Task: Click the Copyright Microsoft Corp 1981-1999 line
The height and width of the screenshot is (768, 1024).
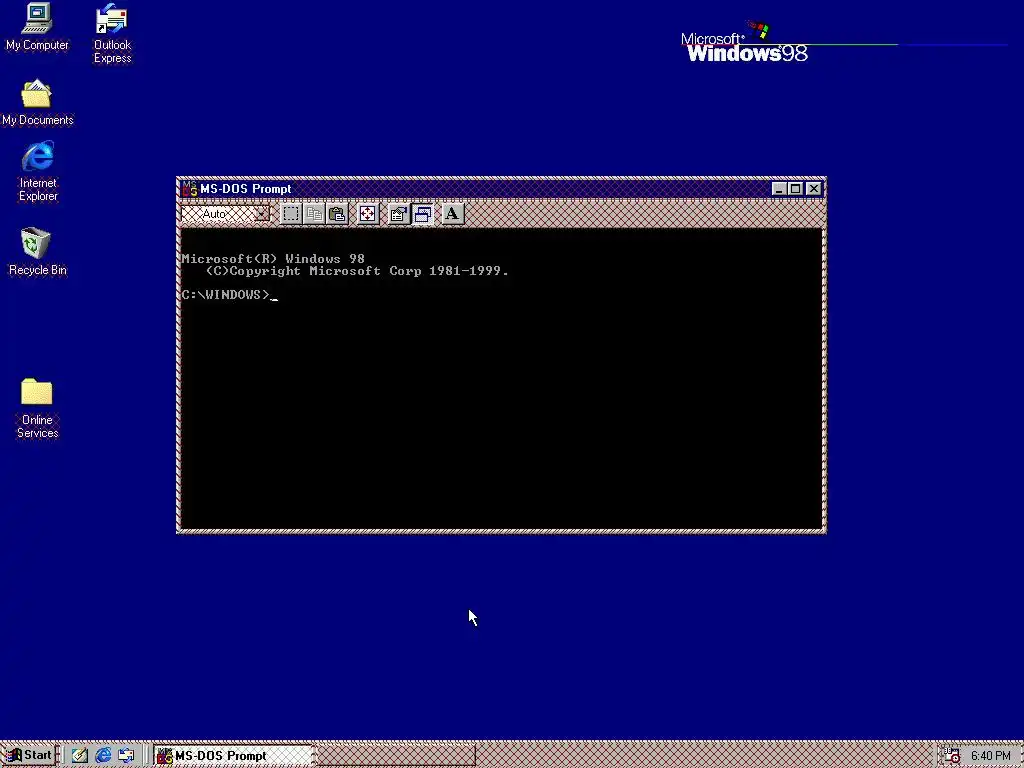Action: [357, 271]
